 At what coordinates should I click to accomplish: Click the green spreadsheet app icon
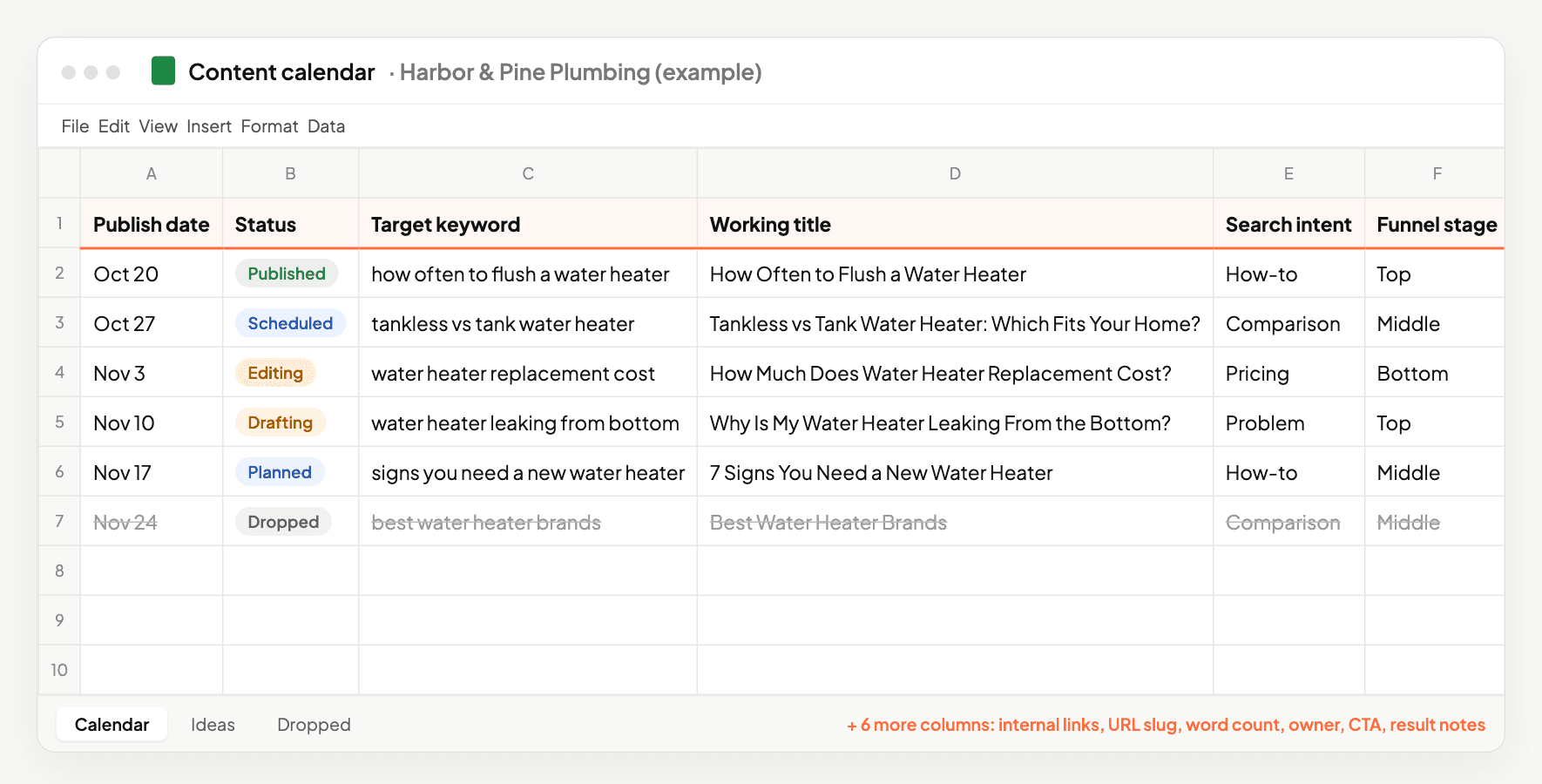[163, 71]
